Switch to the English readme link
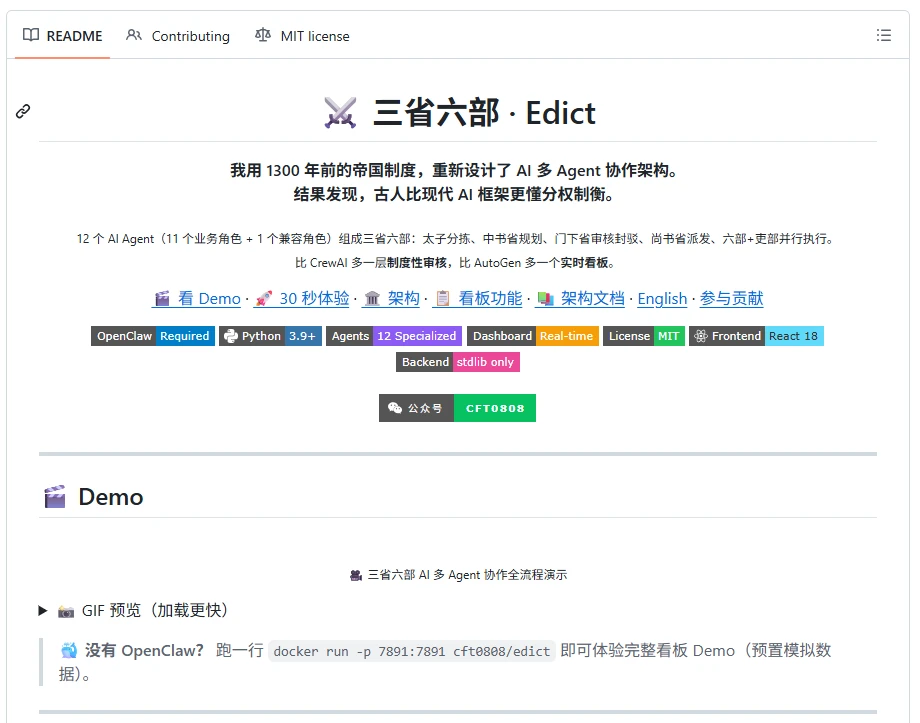Screen dimensions: 920x723 (x=662, y=298)
